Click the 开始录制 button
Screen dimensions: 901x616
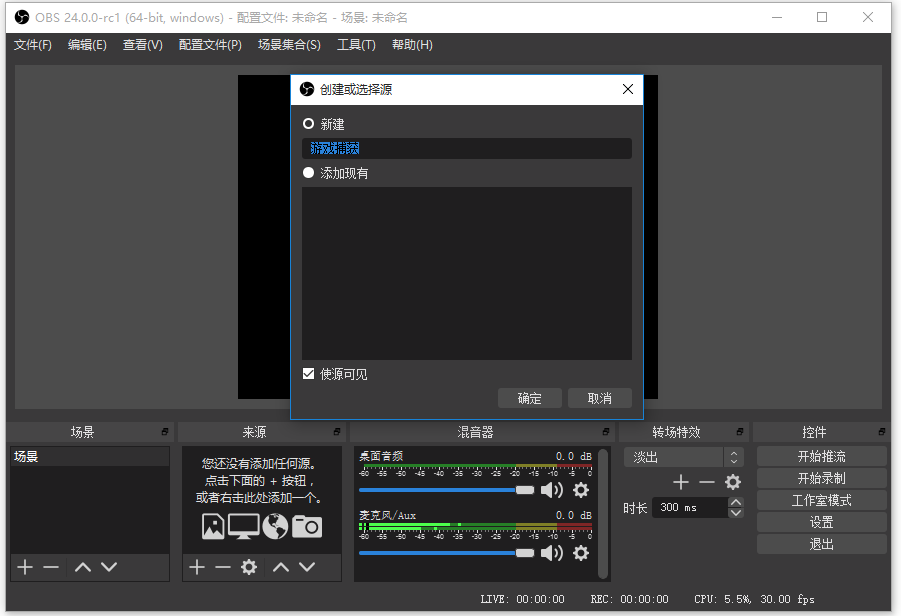pos(821,477)
